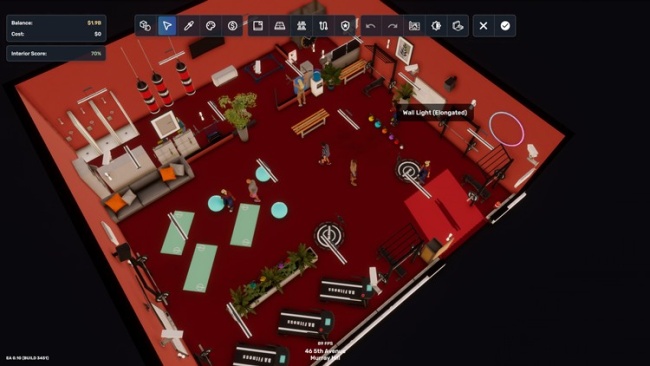Viewport: 650px width, 366px height.
Task: Click the Cost $0 value
Action: click(98, 34)
